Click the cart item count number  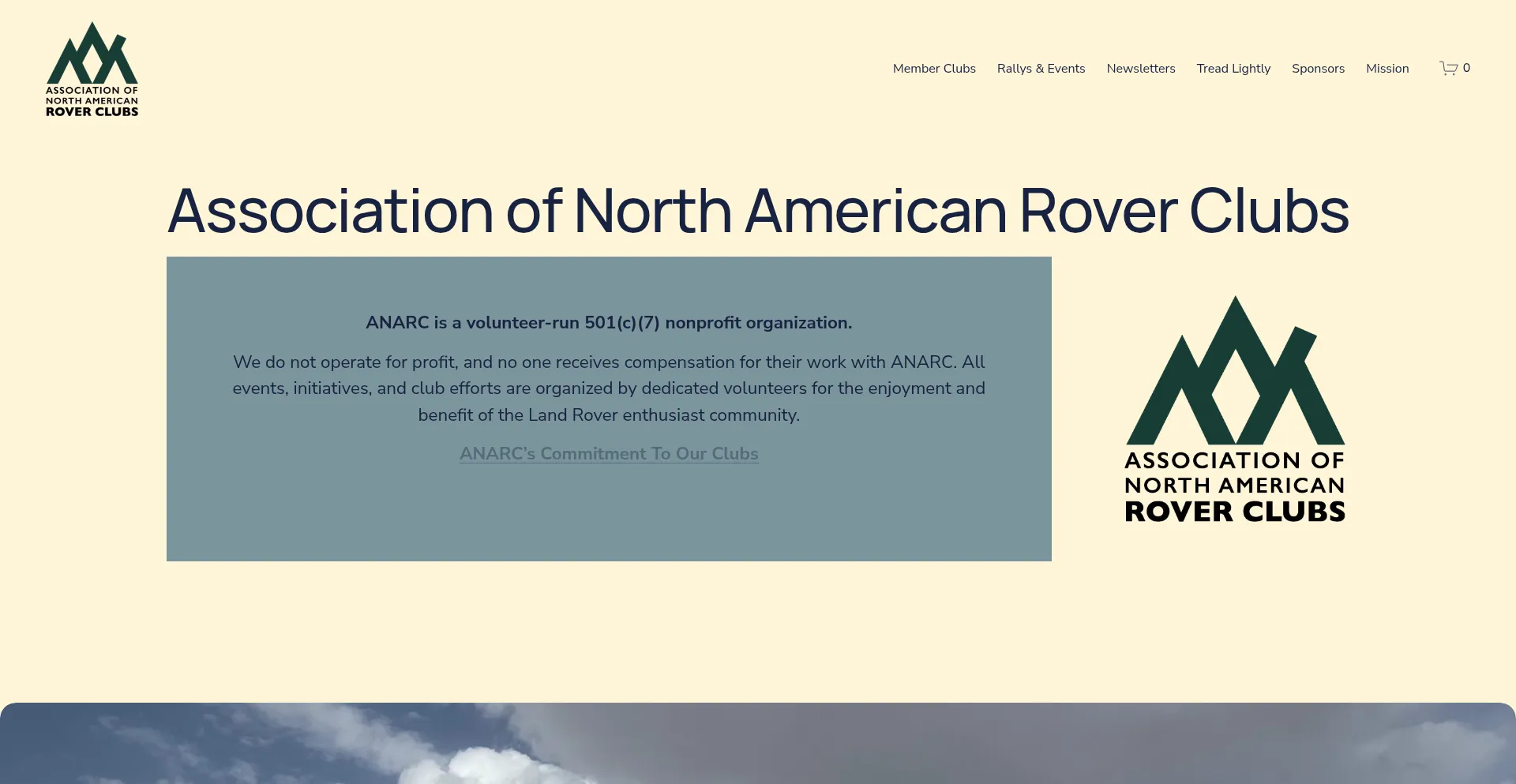(1466, 68)
